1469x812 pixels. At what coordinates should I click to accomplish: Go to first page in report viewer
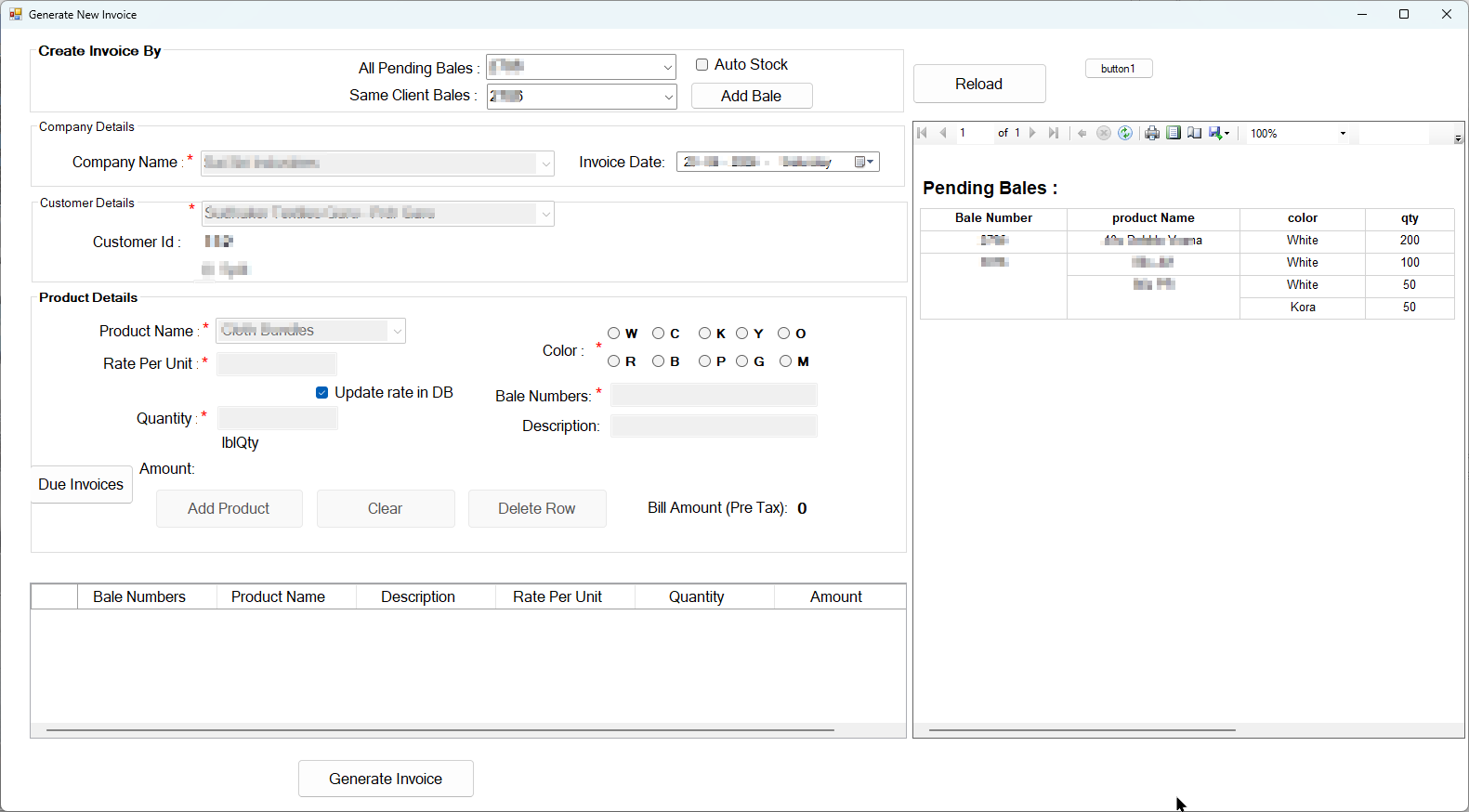point(922,133)
